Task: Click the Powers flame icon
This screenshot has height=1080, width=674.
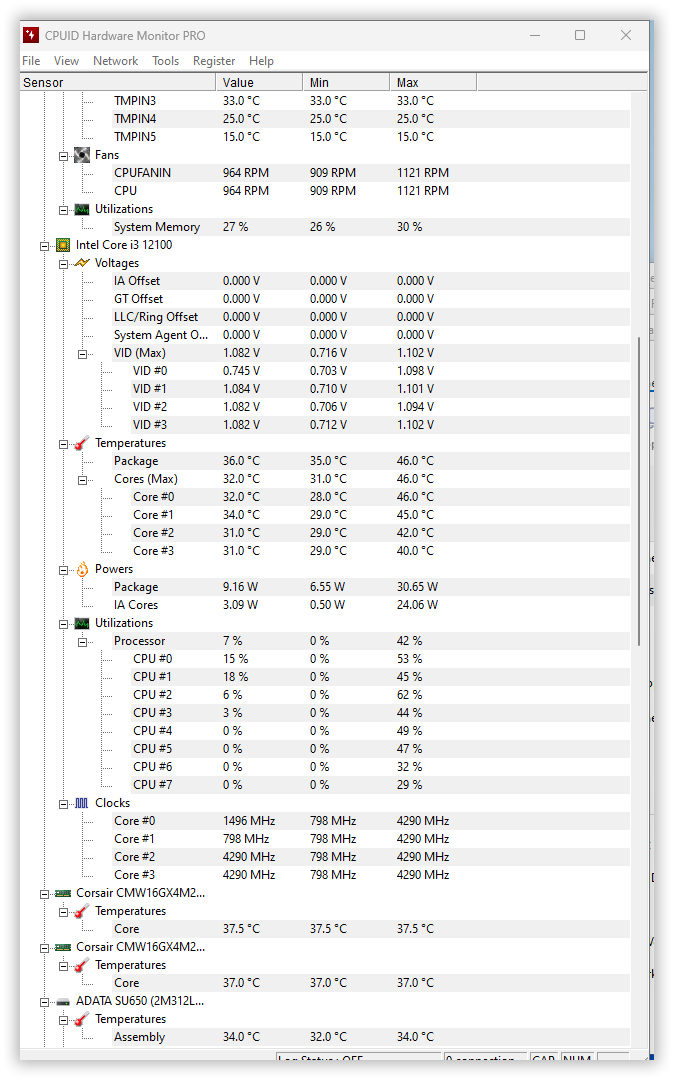Action: pos(82,569)
